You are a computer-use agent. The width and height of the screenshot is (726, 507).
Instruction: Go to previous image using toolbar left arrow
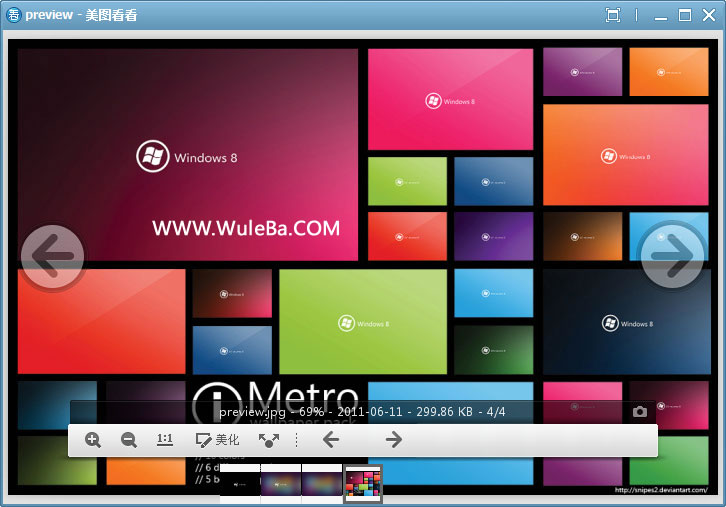pos(331,439)
